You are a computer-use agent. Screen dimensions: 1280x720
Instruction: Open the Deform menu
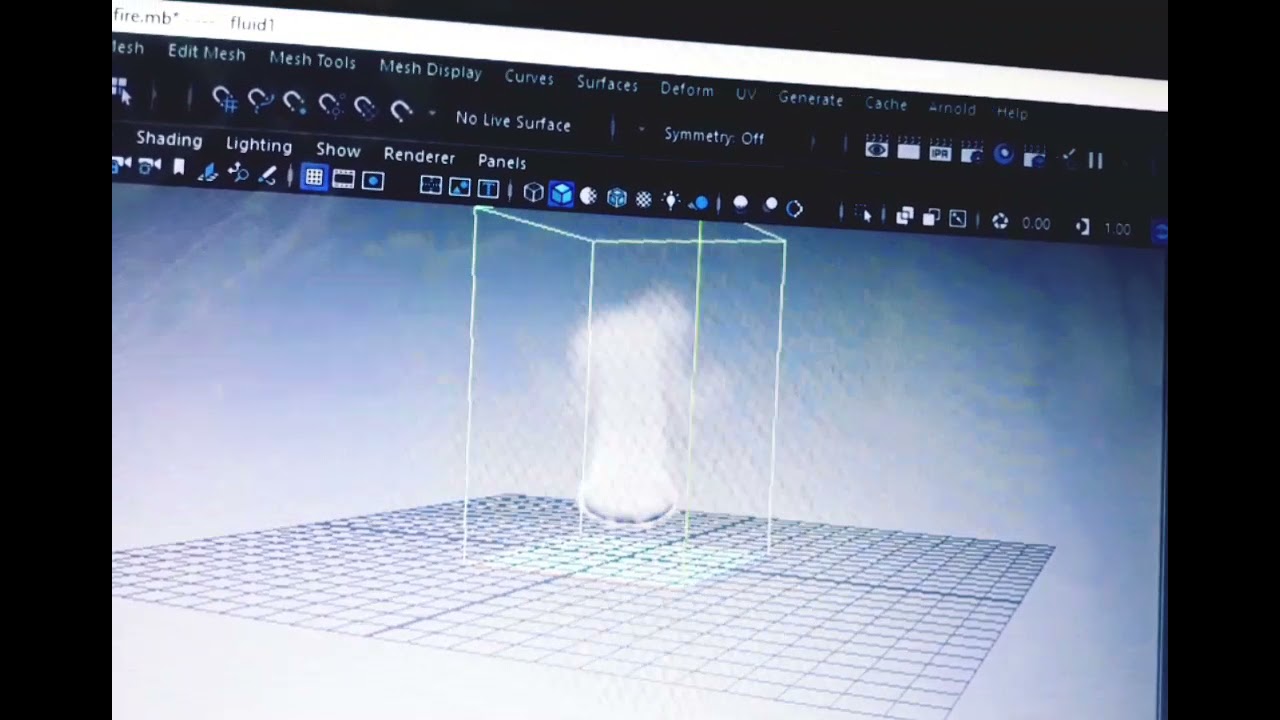pyautogui.click(x=687, y=89)
